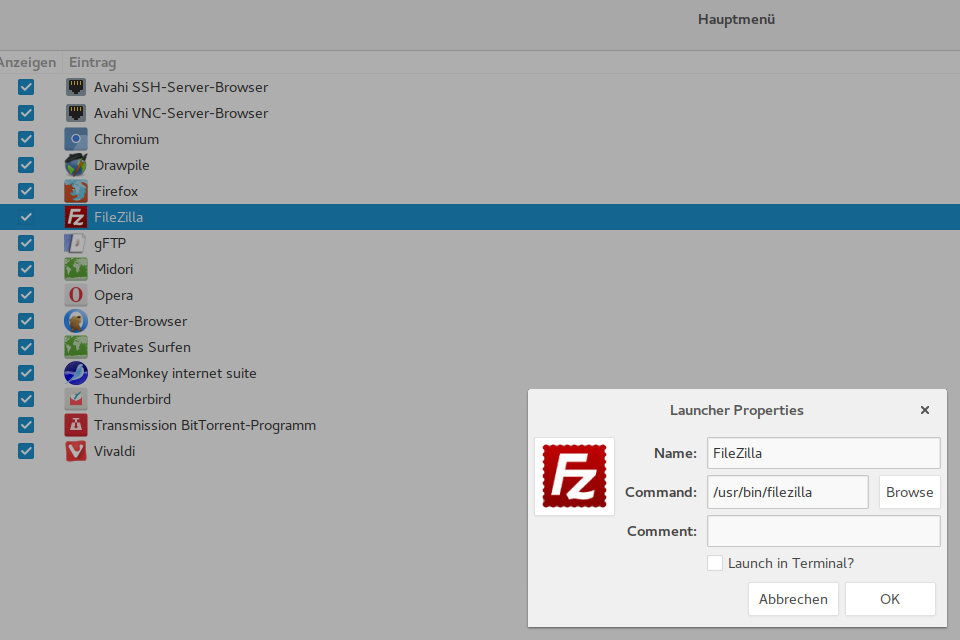
Task: Change launcher icon via large FileZilla image
Action: point(574,476)
